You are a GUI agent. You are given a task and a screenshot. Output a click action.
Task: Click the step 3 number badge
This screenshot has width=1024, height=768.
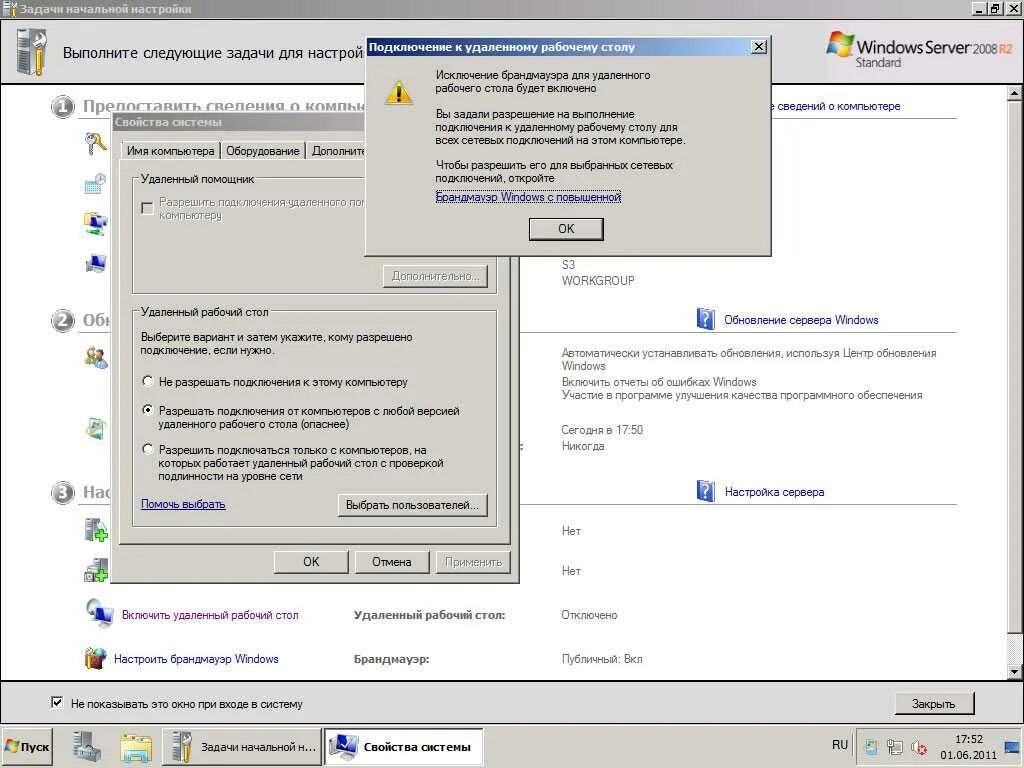(62, 492)
